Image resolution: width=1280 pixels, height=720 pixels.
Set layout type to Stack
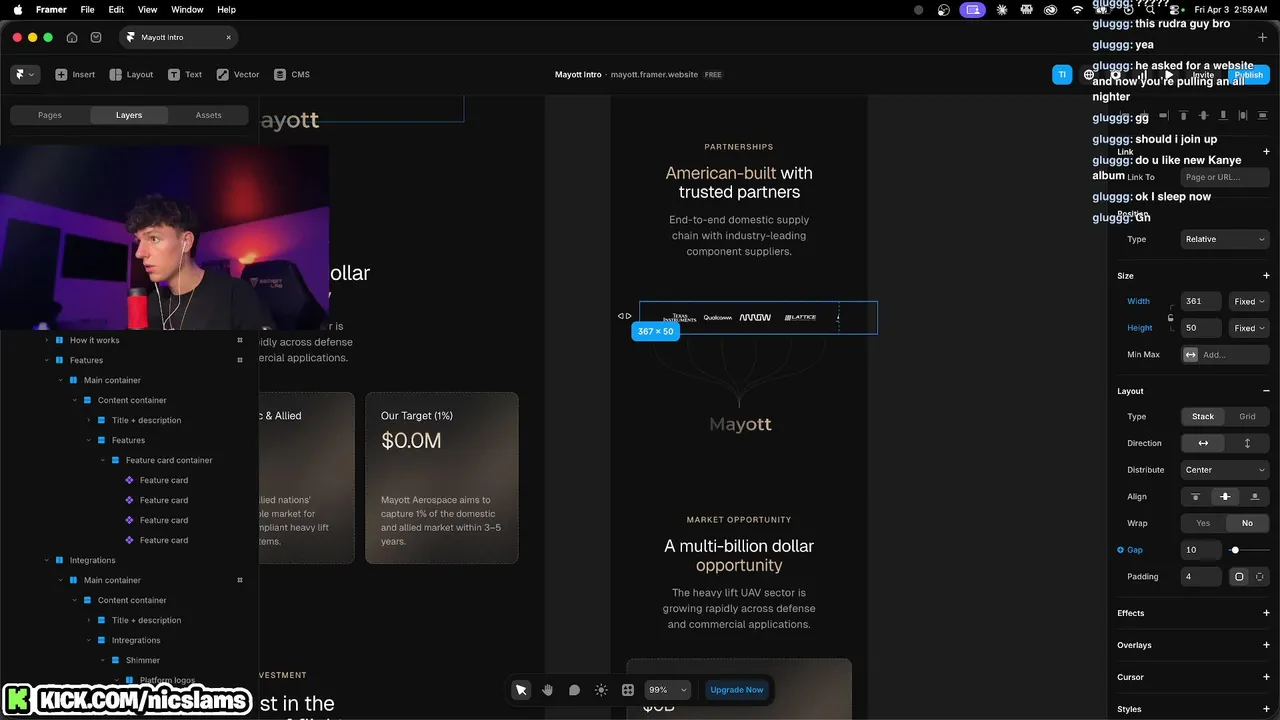pos(1203,416)
